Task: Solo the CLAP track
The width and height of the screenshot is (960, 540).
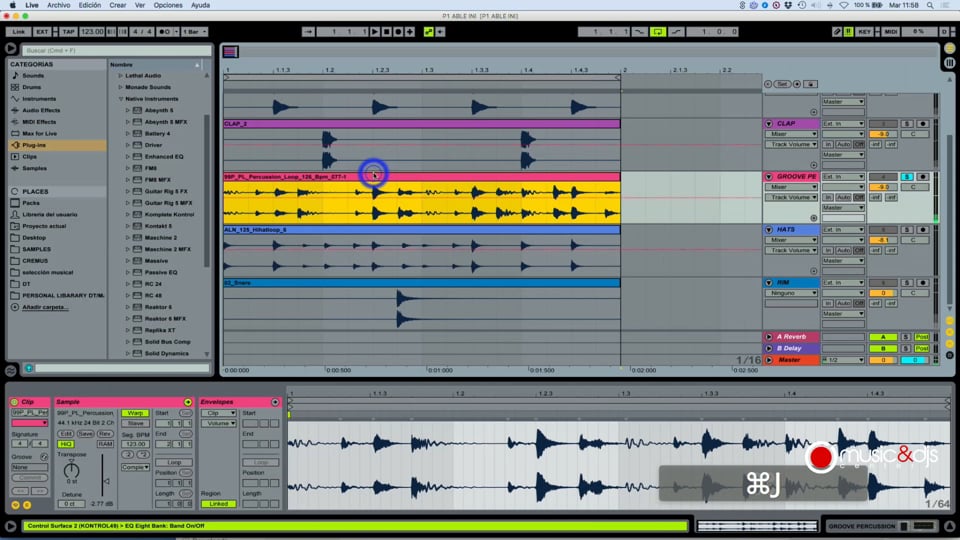Action: pos(907,124)
